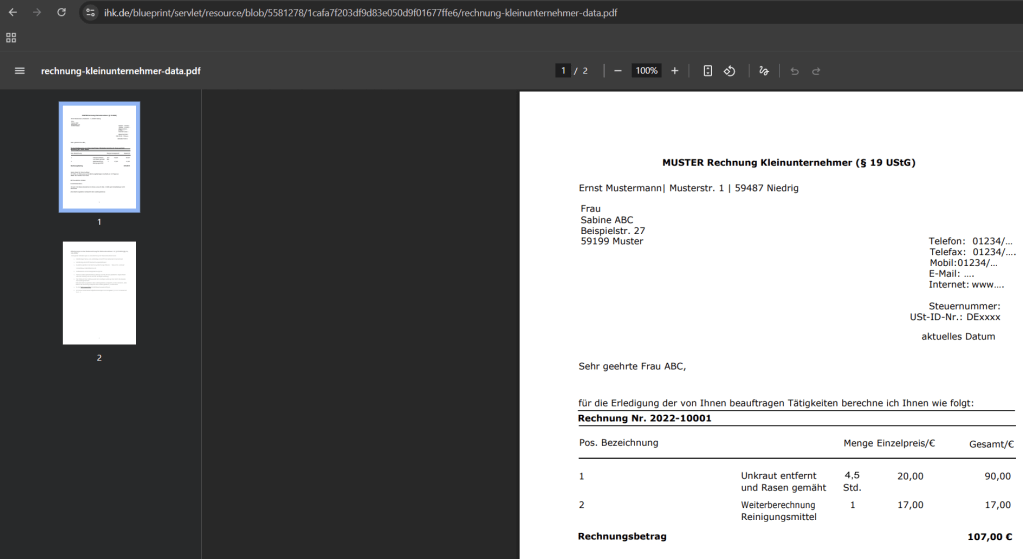The image size is (1023, 559).
Task: Click the fit to page icon
Action: pos(707,71)
